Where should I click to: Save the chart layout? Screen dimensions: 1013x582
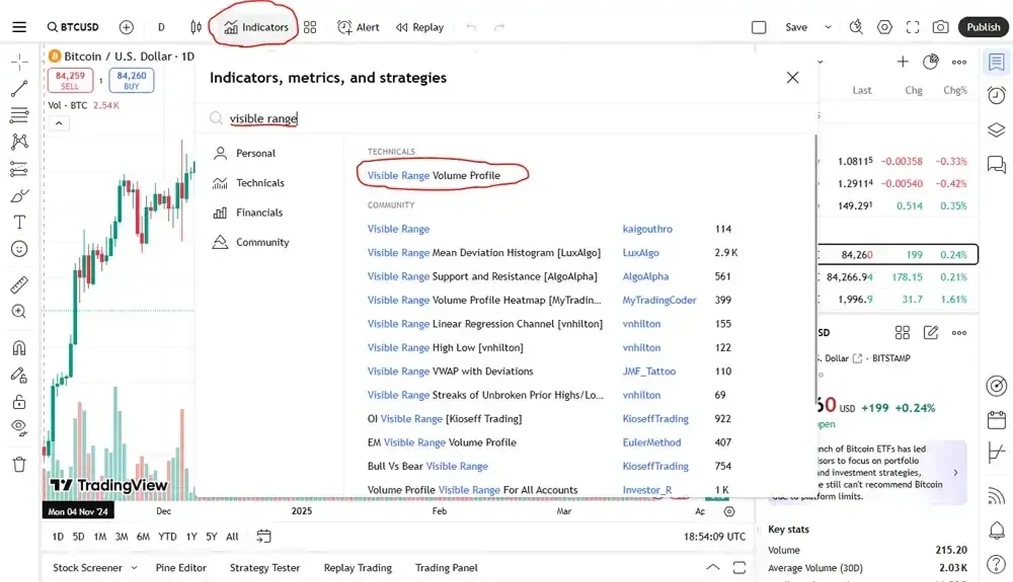(796, 27)
